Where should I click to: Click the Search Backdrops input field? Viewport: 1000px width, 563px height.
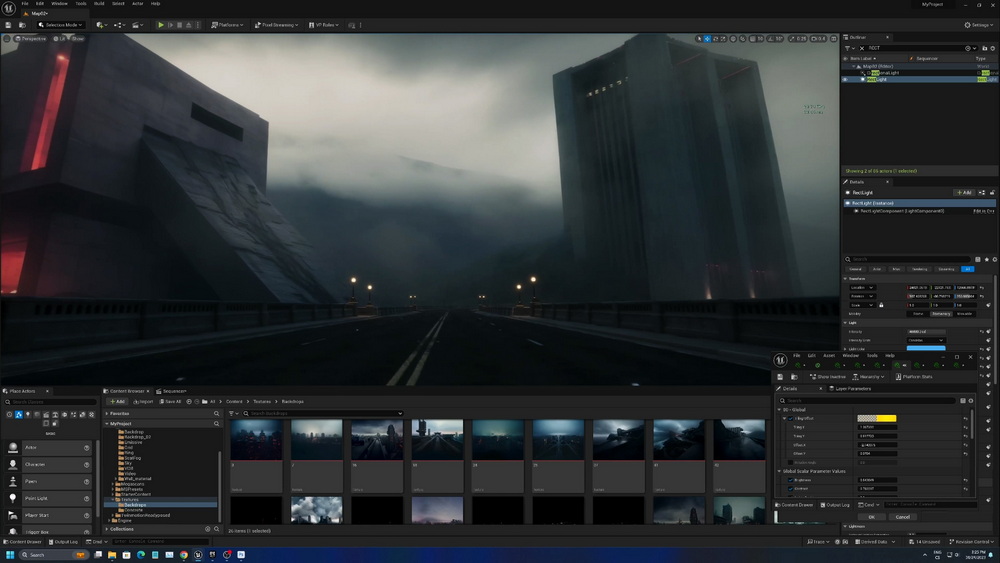coord(323,413)
